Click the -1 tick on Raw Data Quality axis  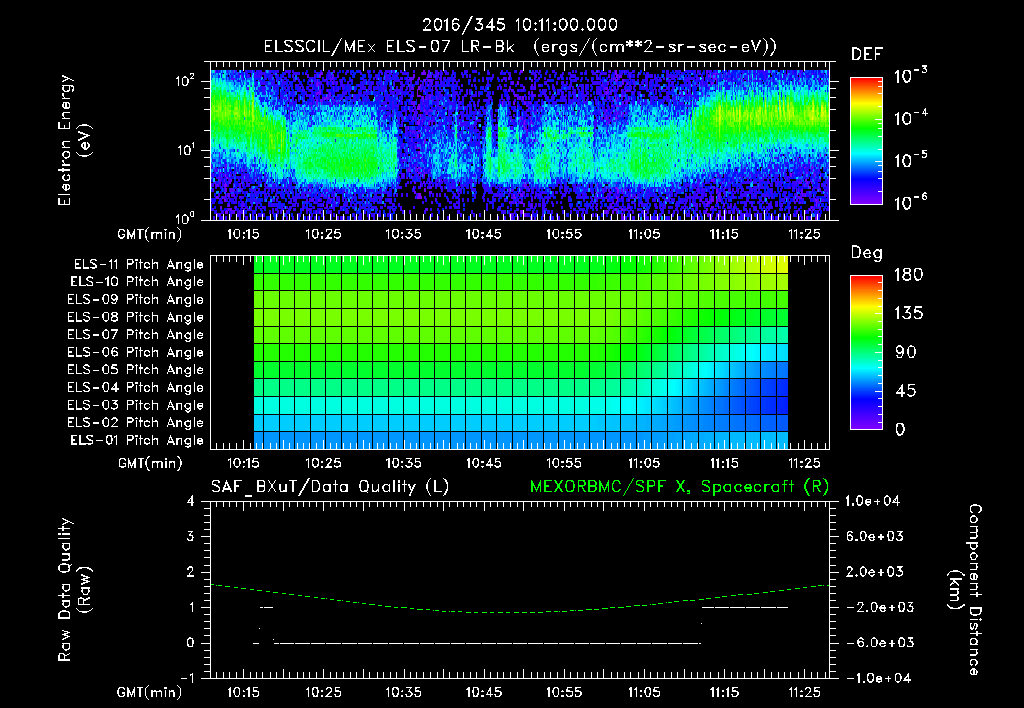pos(187,678)
